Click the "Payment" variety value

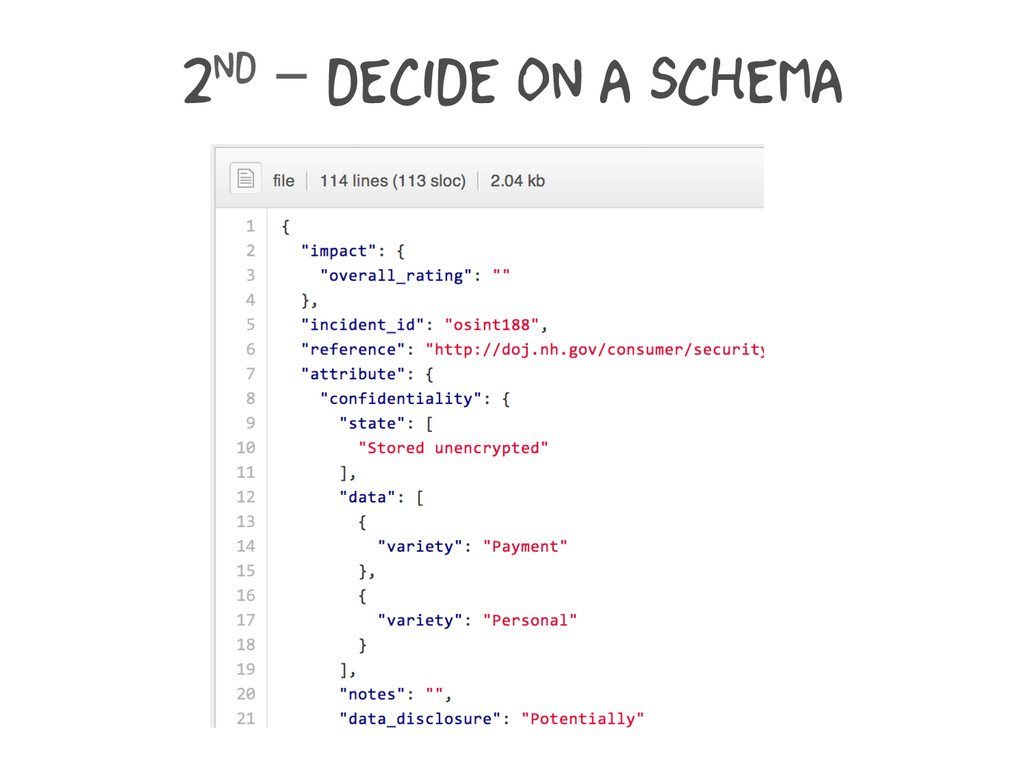525,547
